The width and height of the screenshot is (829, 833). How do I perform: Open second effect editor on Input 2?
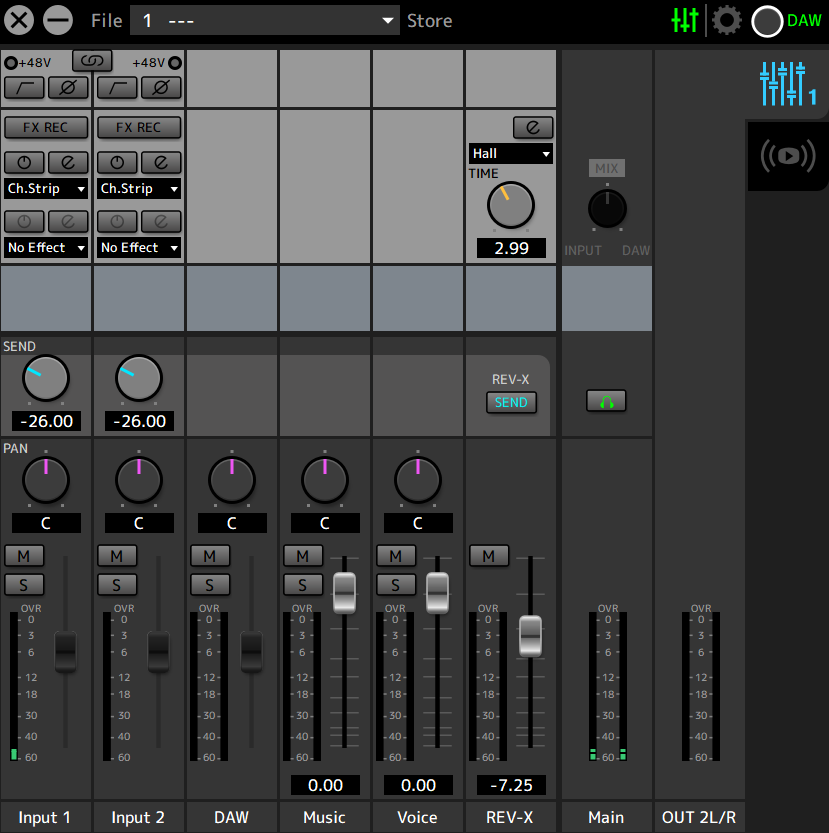(161, 221)
